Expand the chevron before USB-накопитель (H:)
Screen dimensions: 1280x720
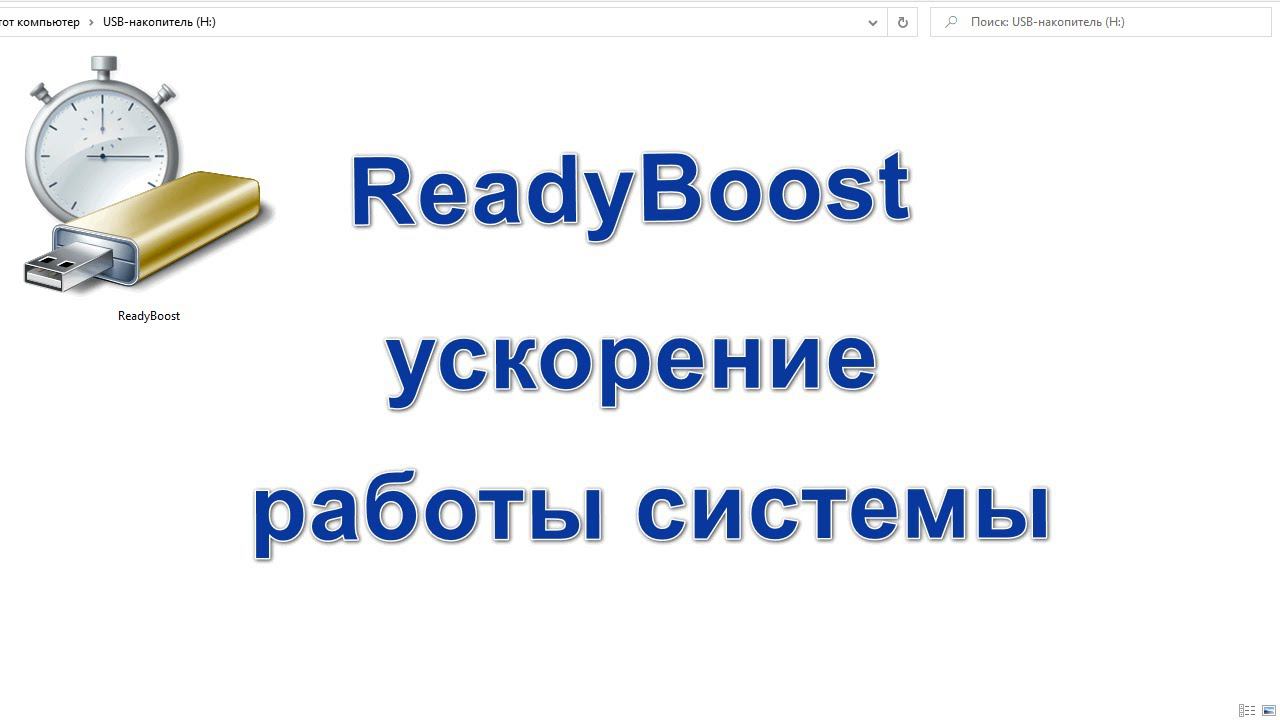tap(91, 22)
